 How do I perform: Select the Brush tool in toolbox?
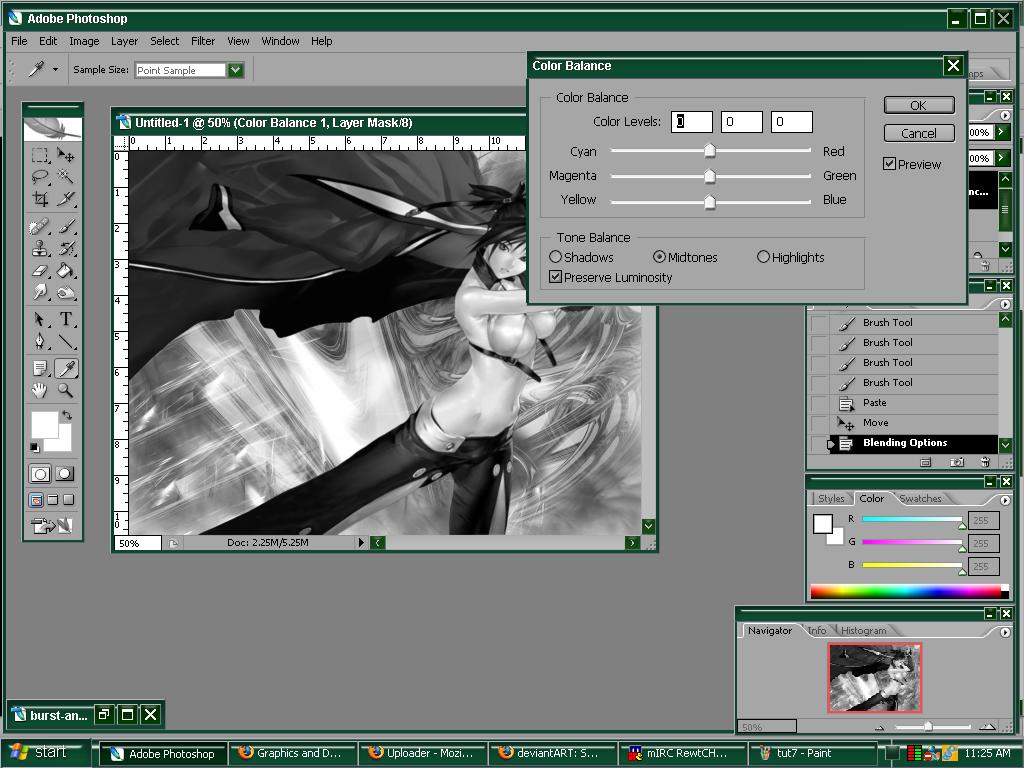[65, 227]
